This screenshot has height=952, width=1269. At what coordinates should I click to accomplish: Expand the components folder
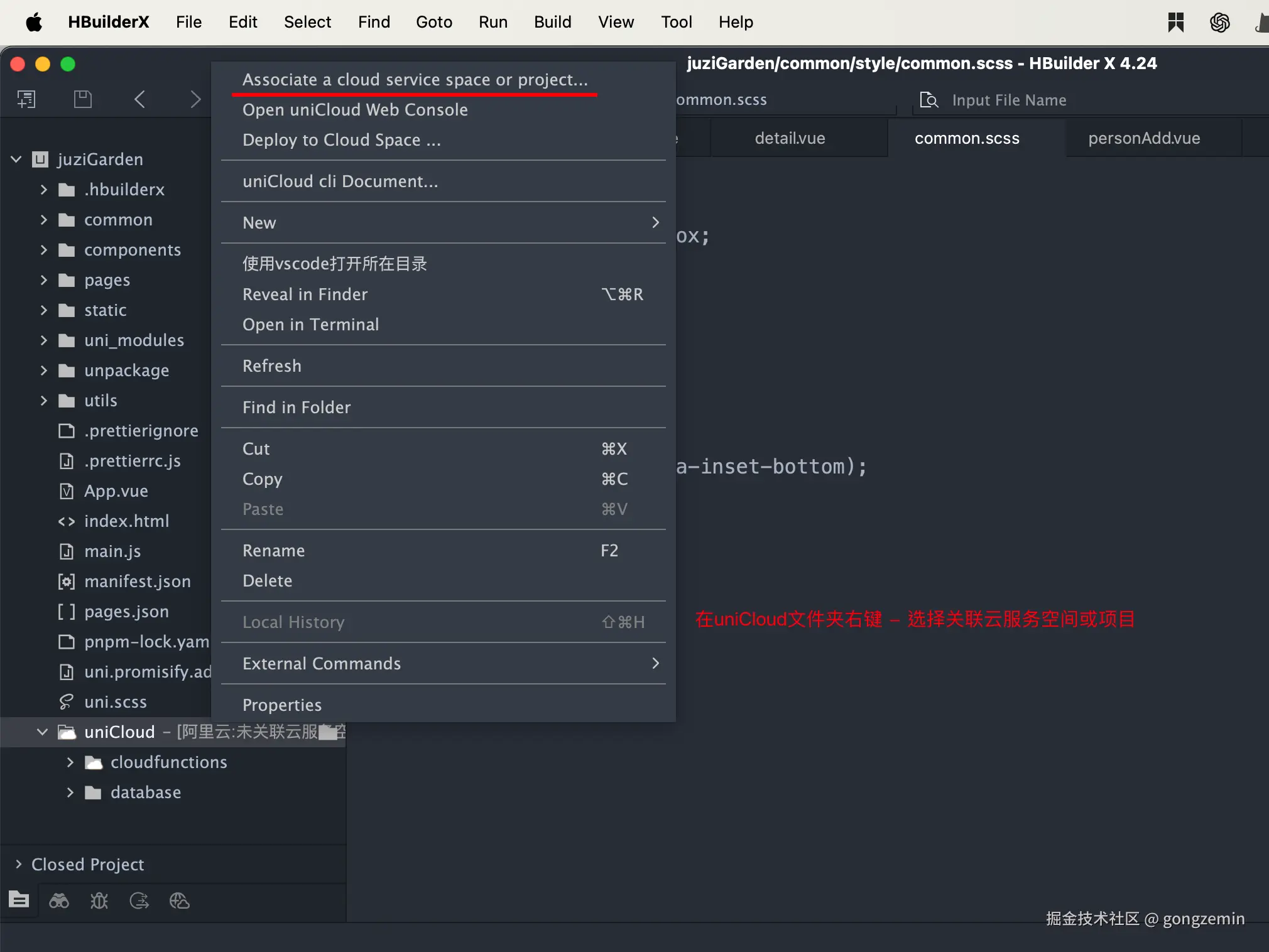[44, 250]
